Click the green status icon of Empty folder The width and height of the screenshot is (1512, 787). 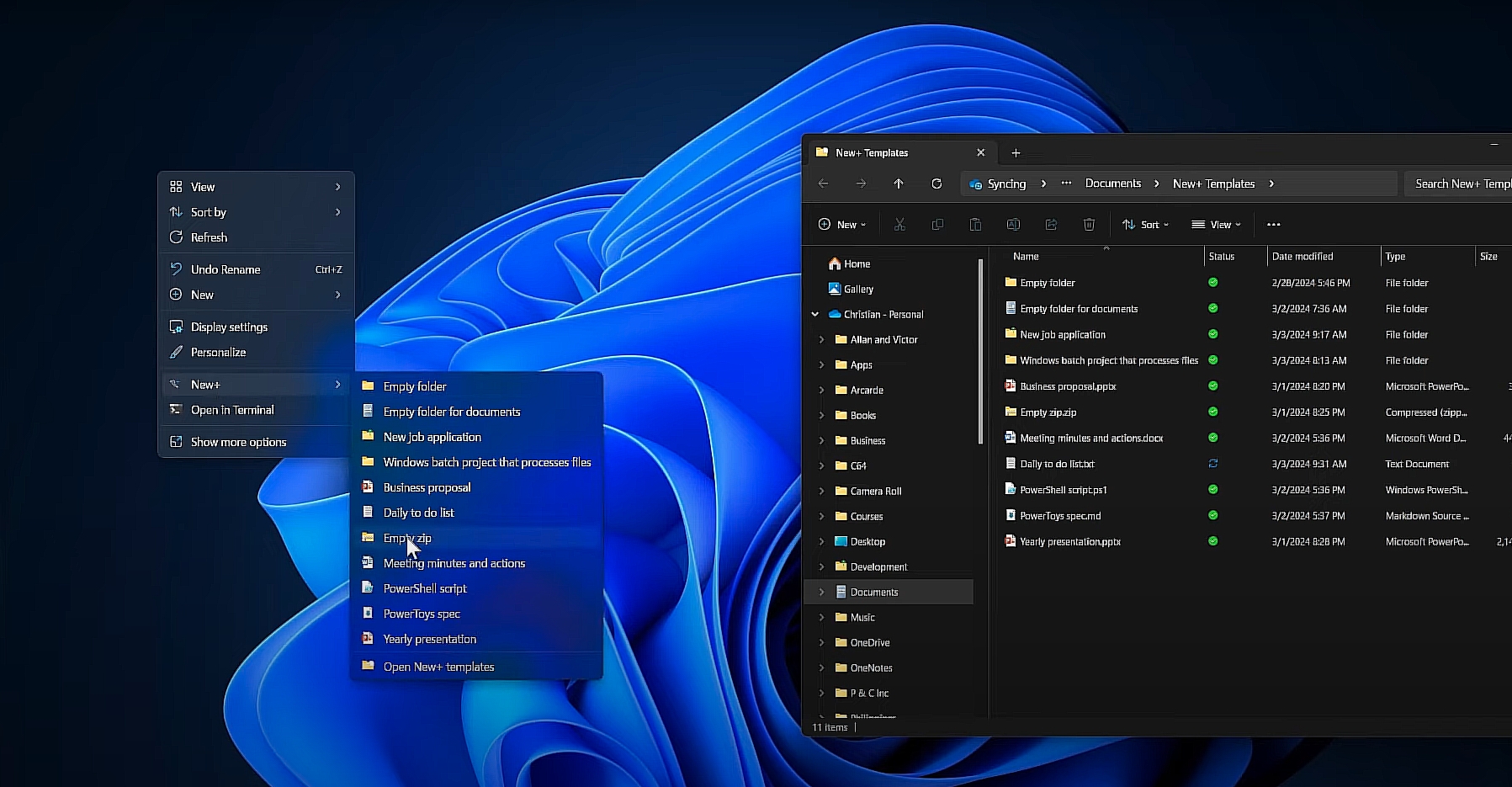coord(1213,283)
